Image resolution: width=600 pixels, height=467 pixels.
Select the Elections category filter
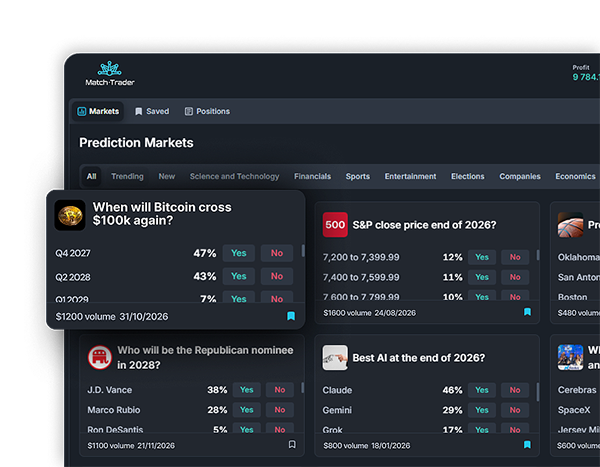tap(467, 176)
